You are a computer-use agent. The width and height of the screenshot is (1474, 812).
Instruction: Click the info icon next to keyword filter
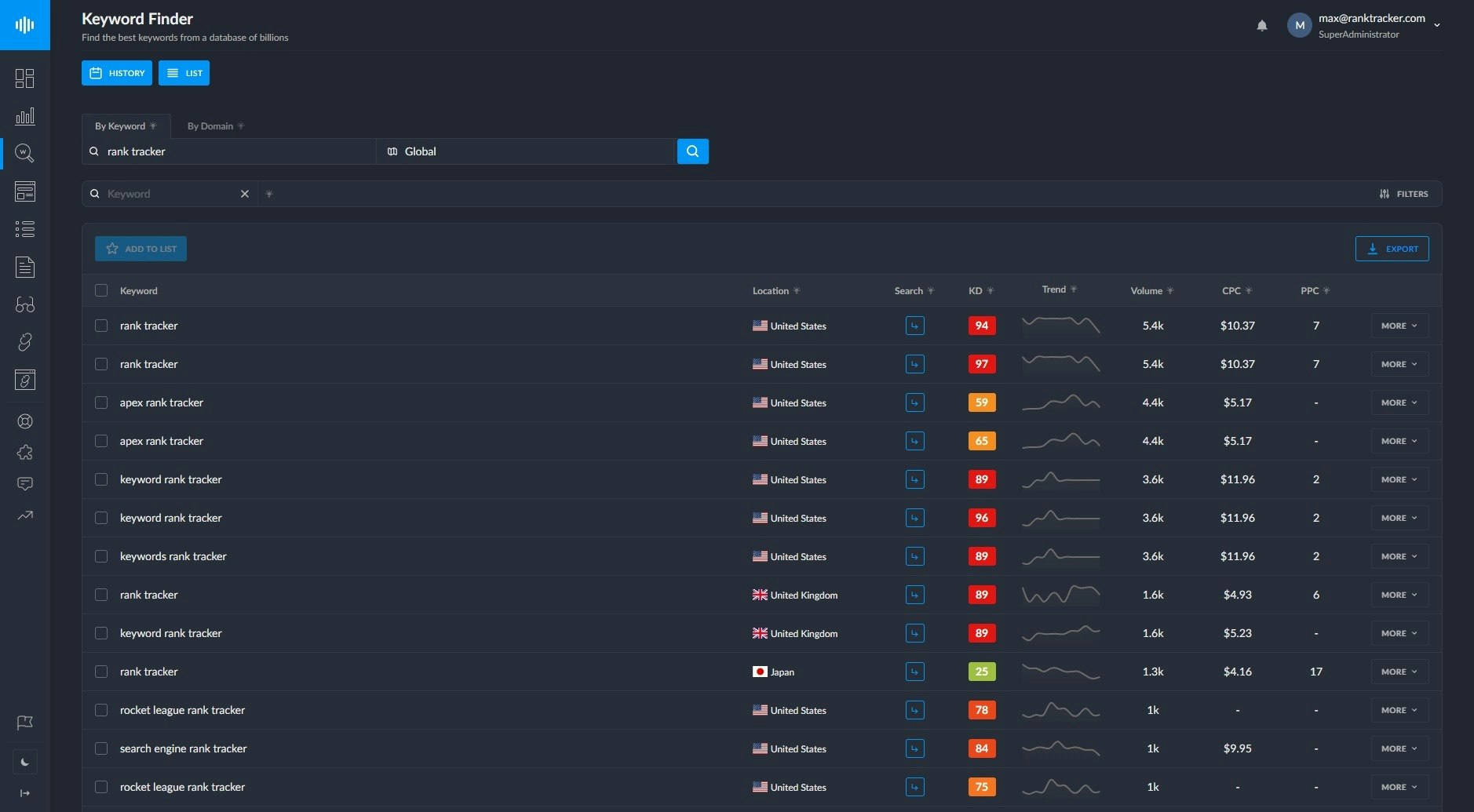coord(269,194)
